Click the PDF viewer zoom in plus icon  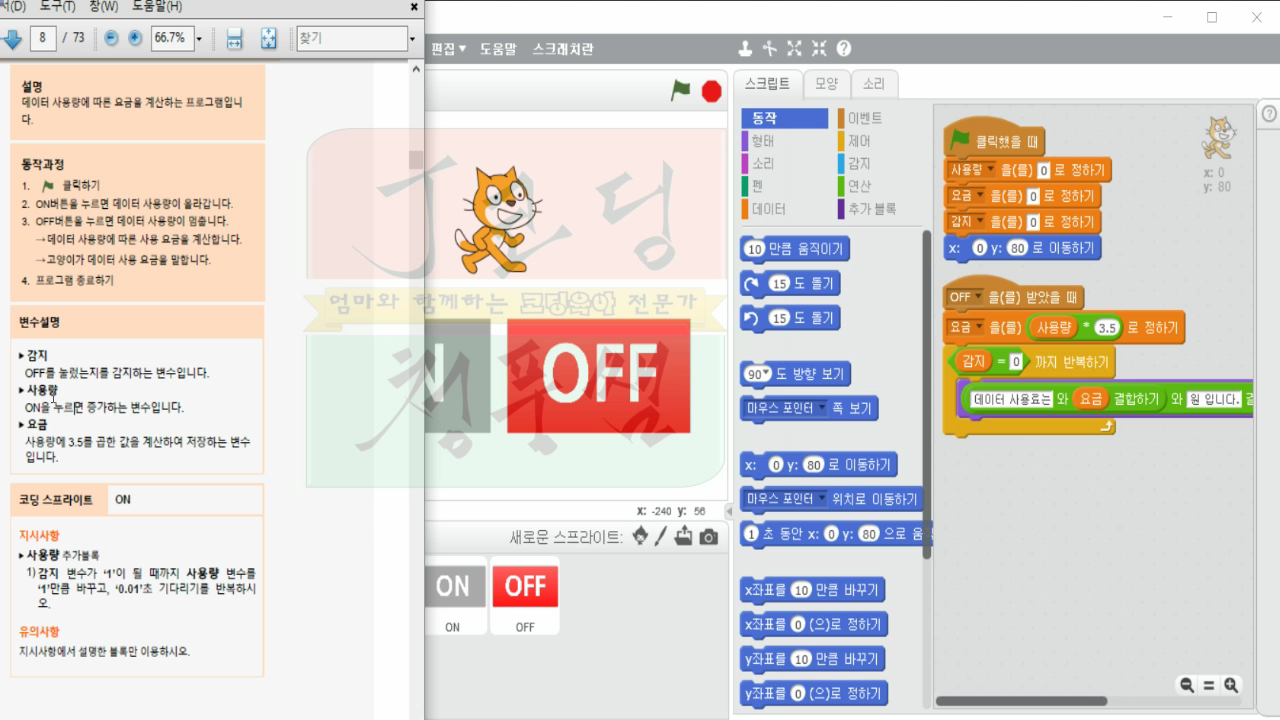tap(135, 38)
